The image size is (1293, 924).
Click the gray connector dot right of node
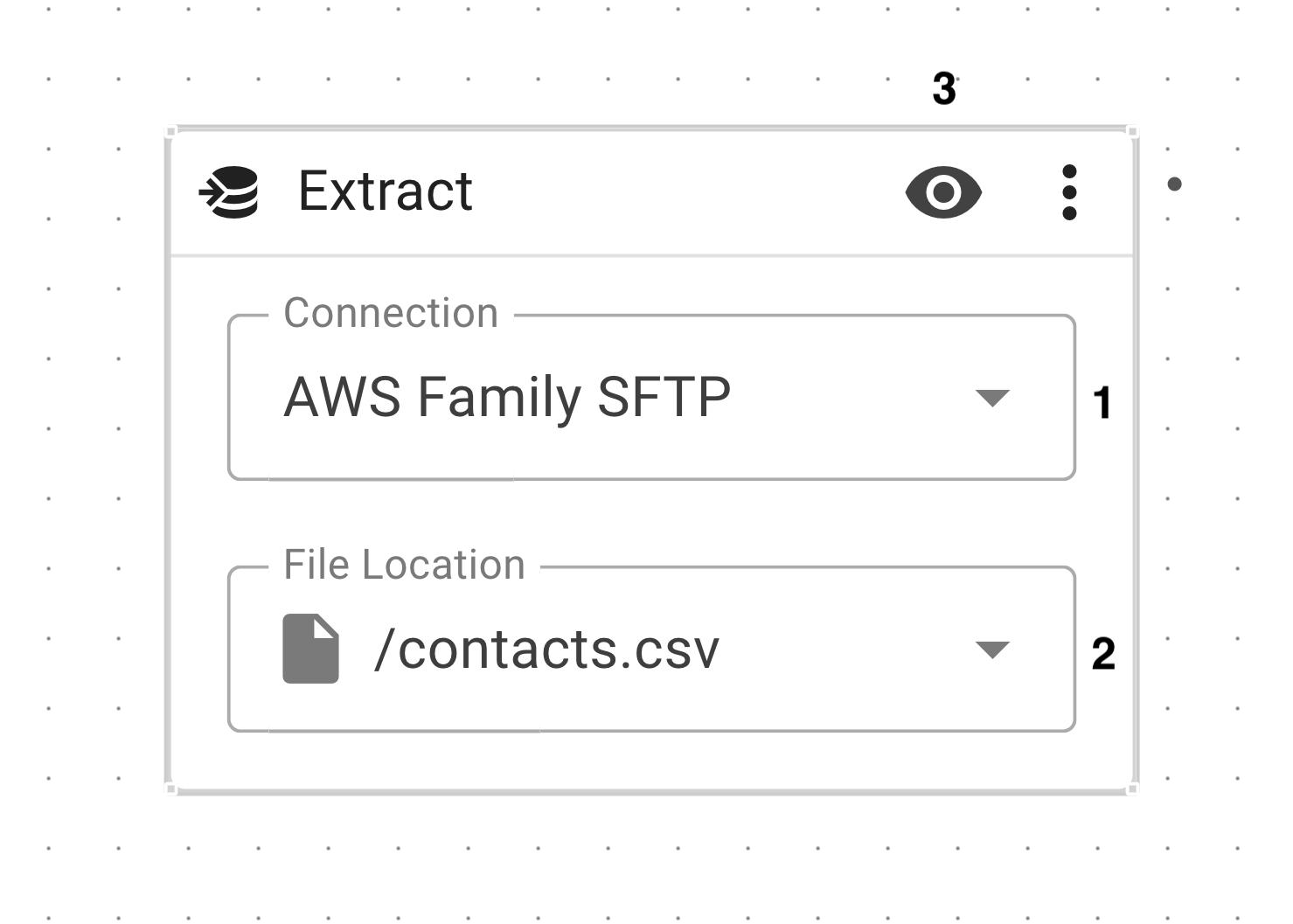tap(1175, 184)
